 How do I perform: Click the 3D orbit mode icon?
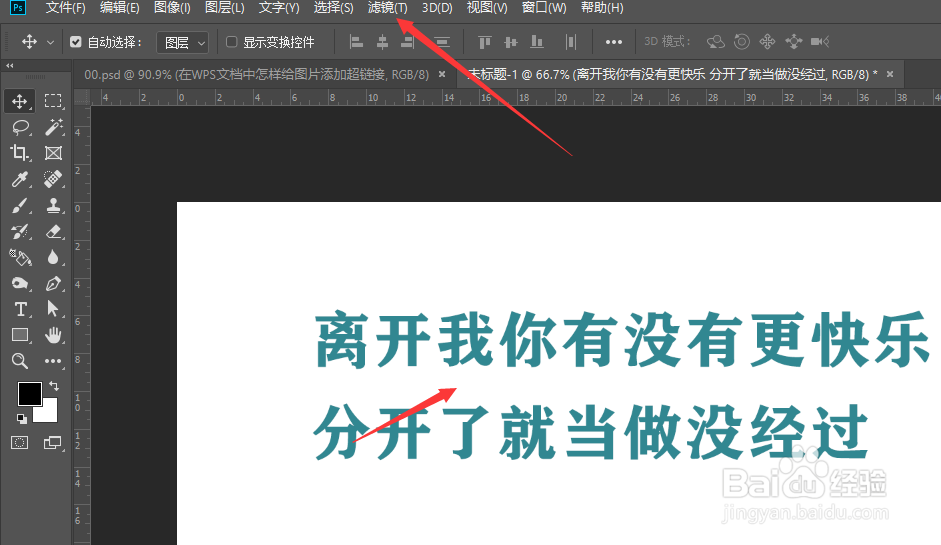point(715,41)
